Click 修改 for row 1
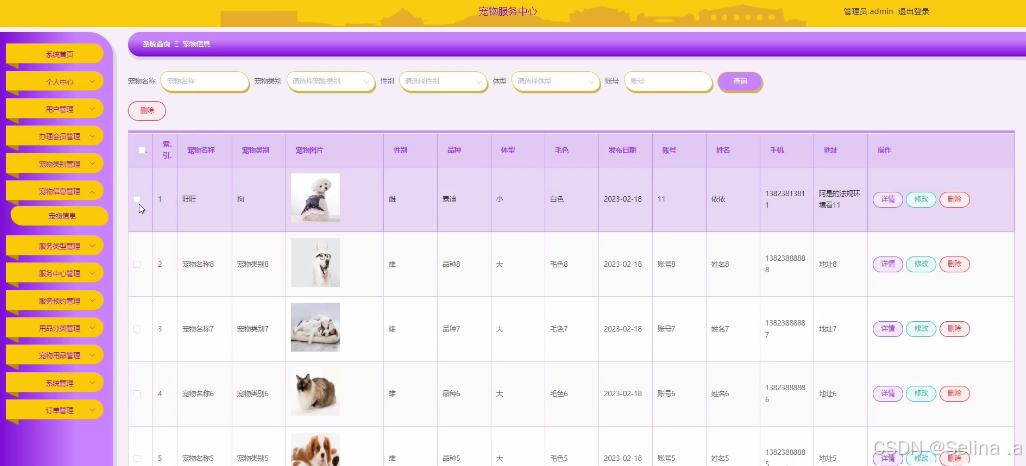Image resolution: width=1026 pixels, height=466 pixels. 921,200
